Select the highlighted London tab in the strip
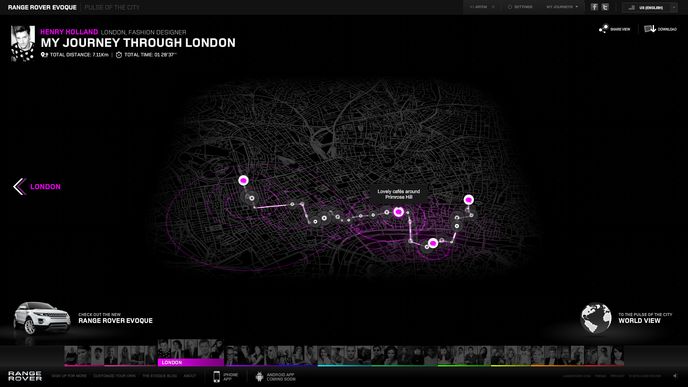 pyautogui.click(x=190, y=362)
